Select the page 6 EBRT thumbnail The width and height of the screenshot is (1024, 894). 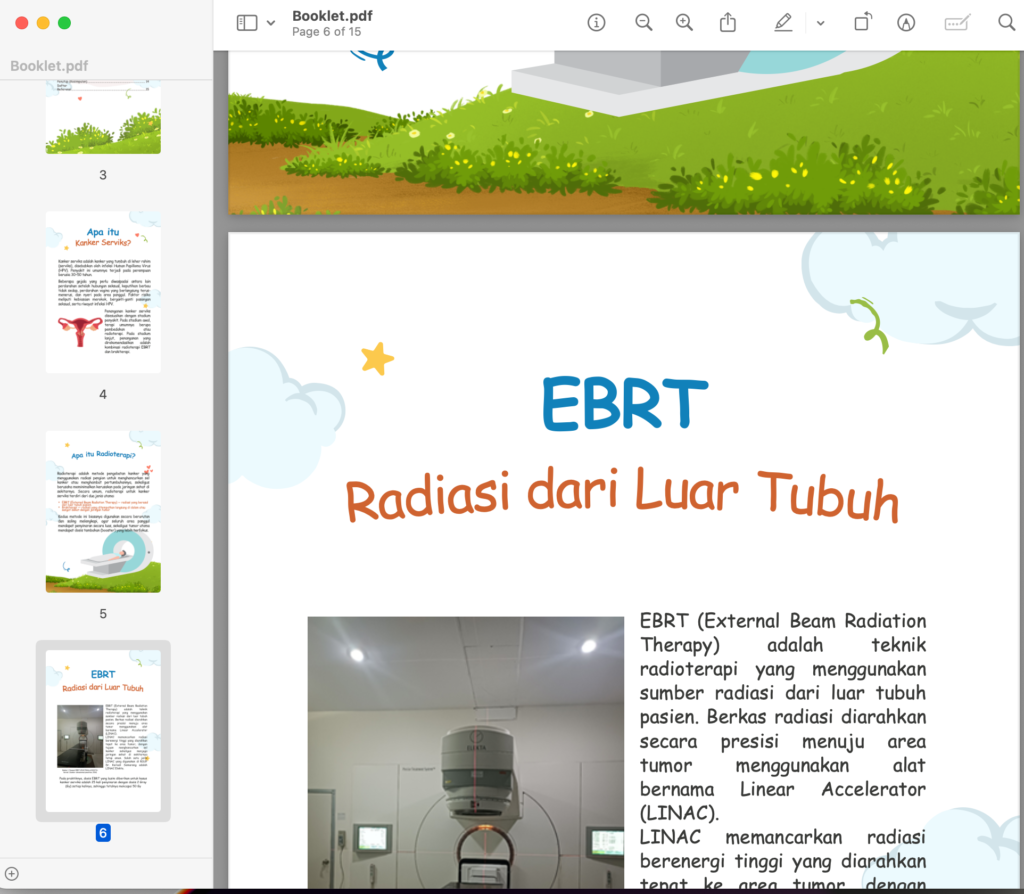103,731
